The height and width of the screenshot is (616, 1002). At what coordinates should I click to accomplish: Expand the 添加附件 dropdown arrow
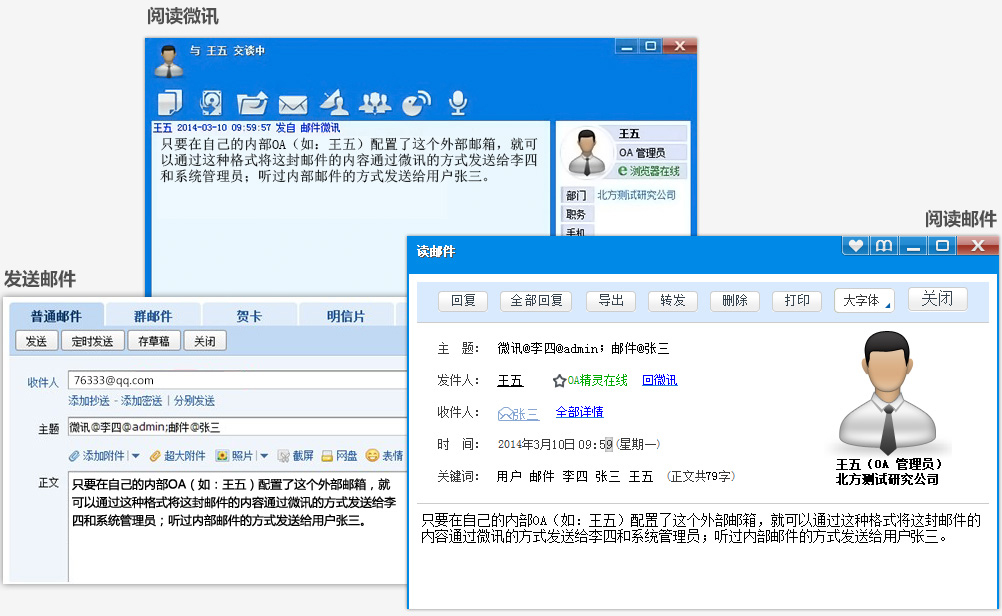tap(135, 456)
